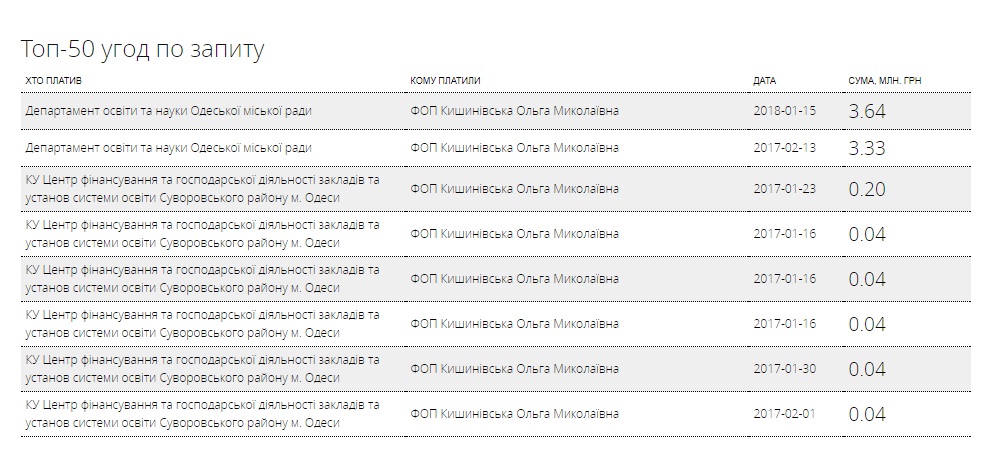This screenshot has height=473, width=1007.
Task: Sort by the "Дата" column header
Action: tap(764, 80)
